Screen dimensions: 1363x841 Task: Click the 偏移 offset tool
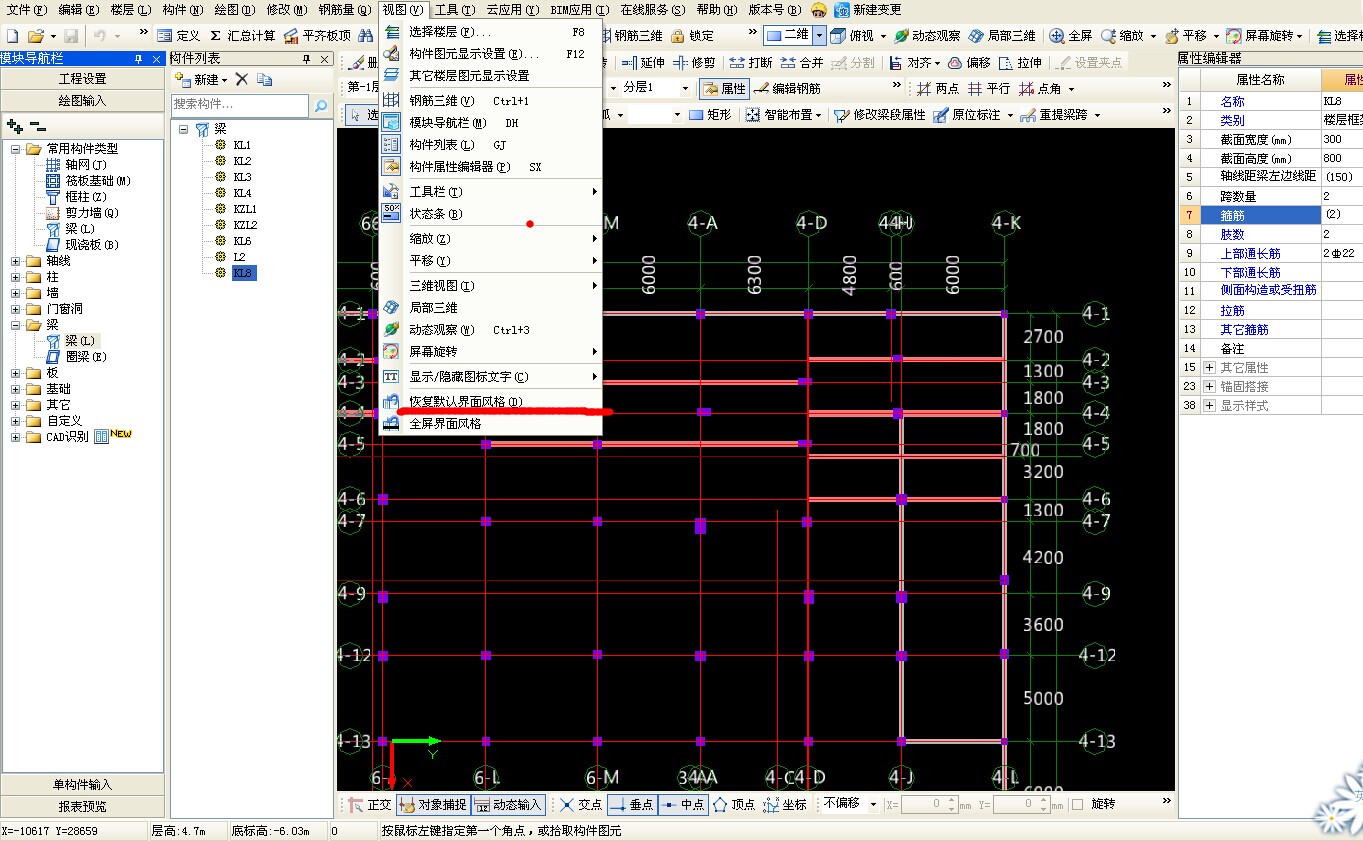(969, 62)
